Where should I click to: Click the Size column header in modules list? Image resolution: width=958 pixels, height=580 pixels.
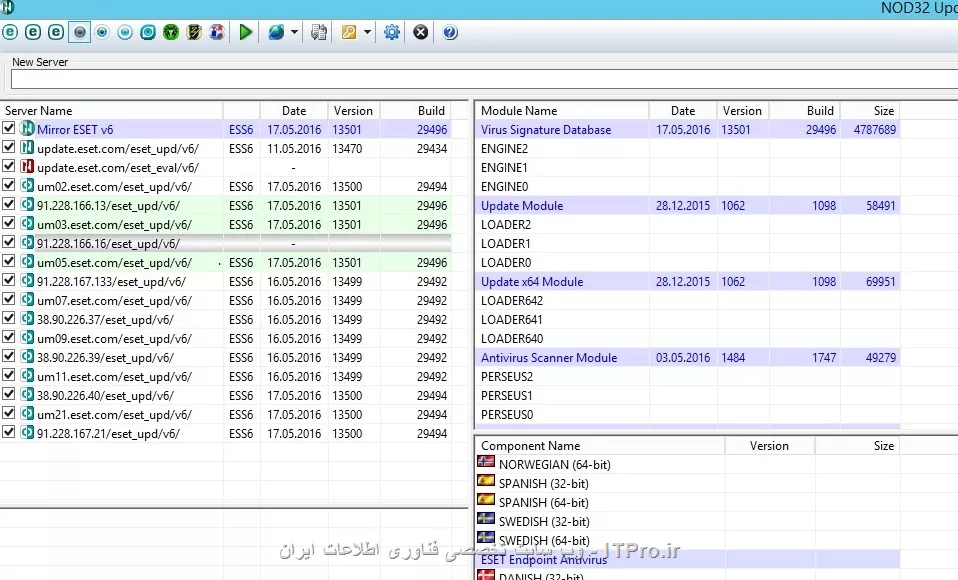(x=870, y=111)
